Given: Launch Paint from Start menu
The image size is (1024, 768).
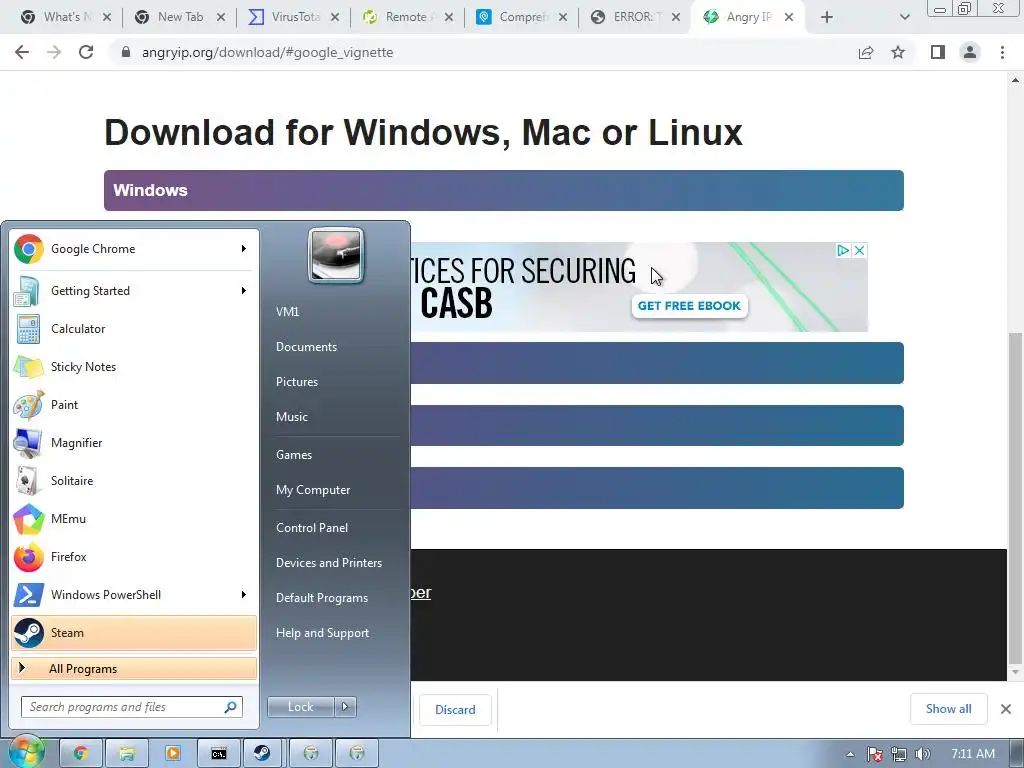Looking at the screenshot, I should (134, 404).
